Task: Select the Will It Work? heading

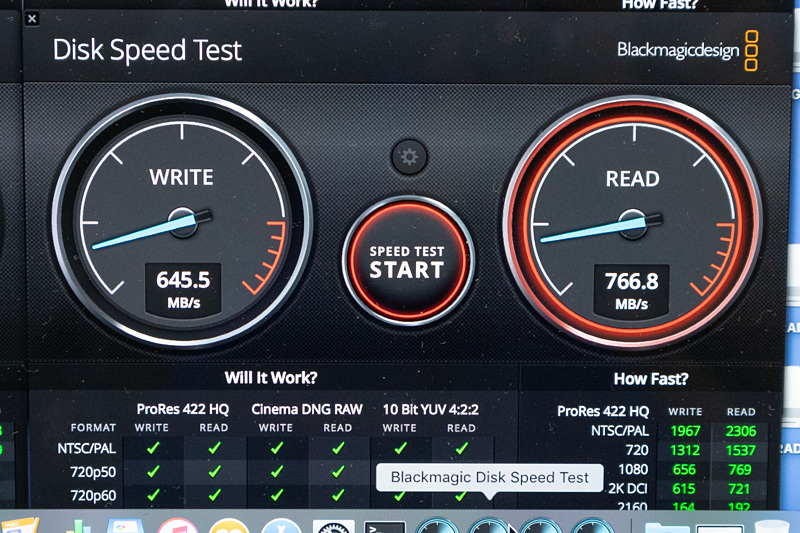Action: pos(271,378)
